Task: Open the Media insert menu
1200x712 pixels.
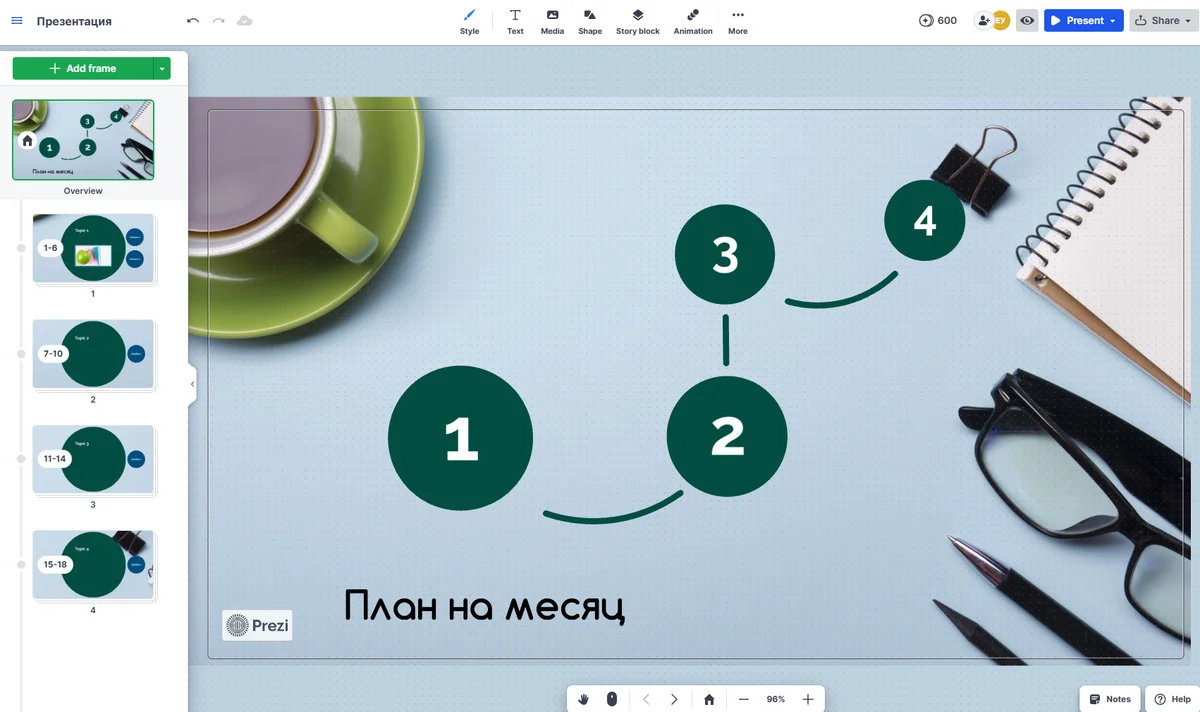Action: tap(552, 21)
